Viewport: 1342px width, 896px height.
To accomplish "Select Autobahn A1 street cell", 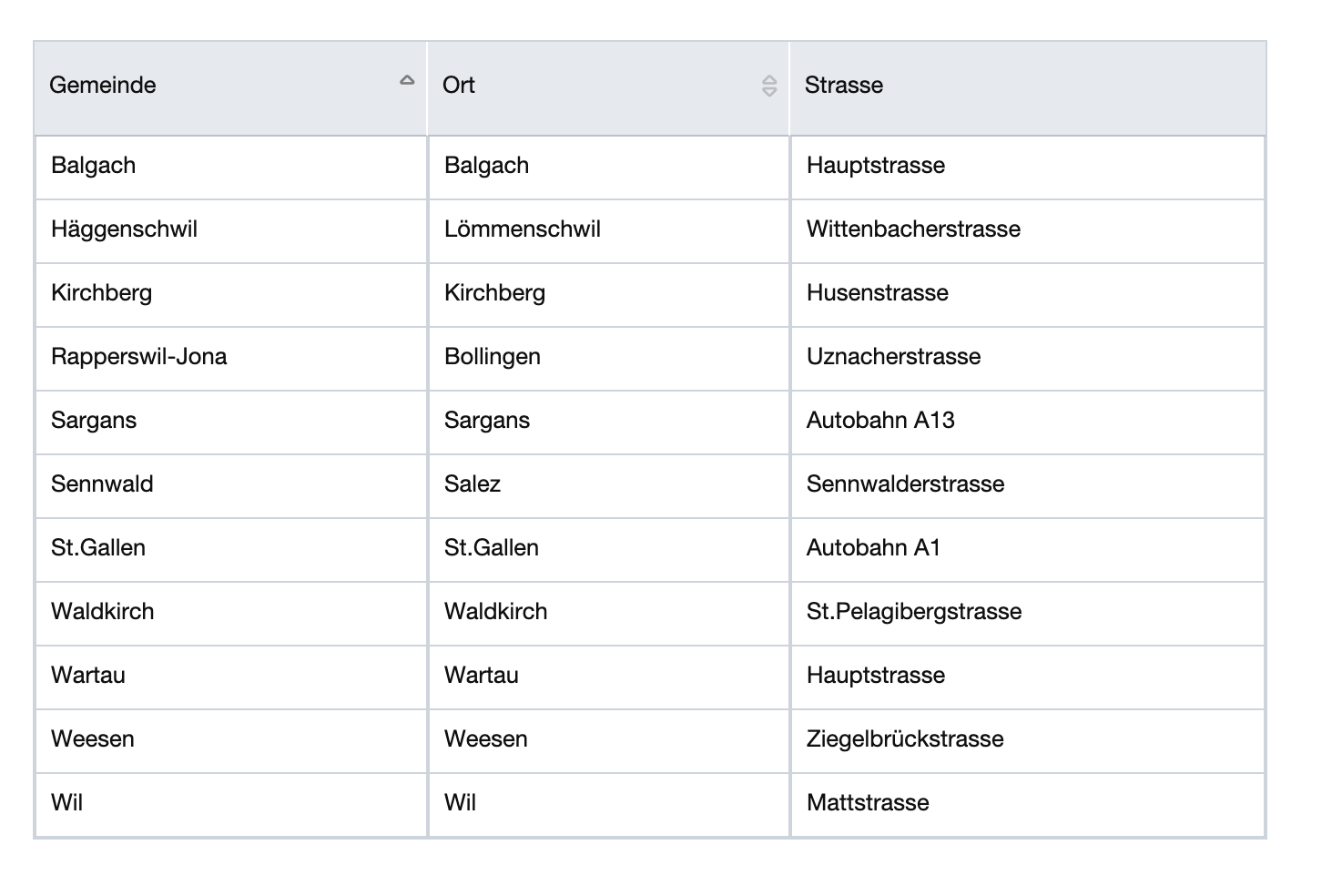I will [873, 548].
